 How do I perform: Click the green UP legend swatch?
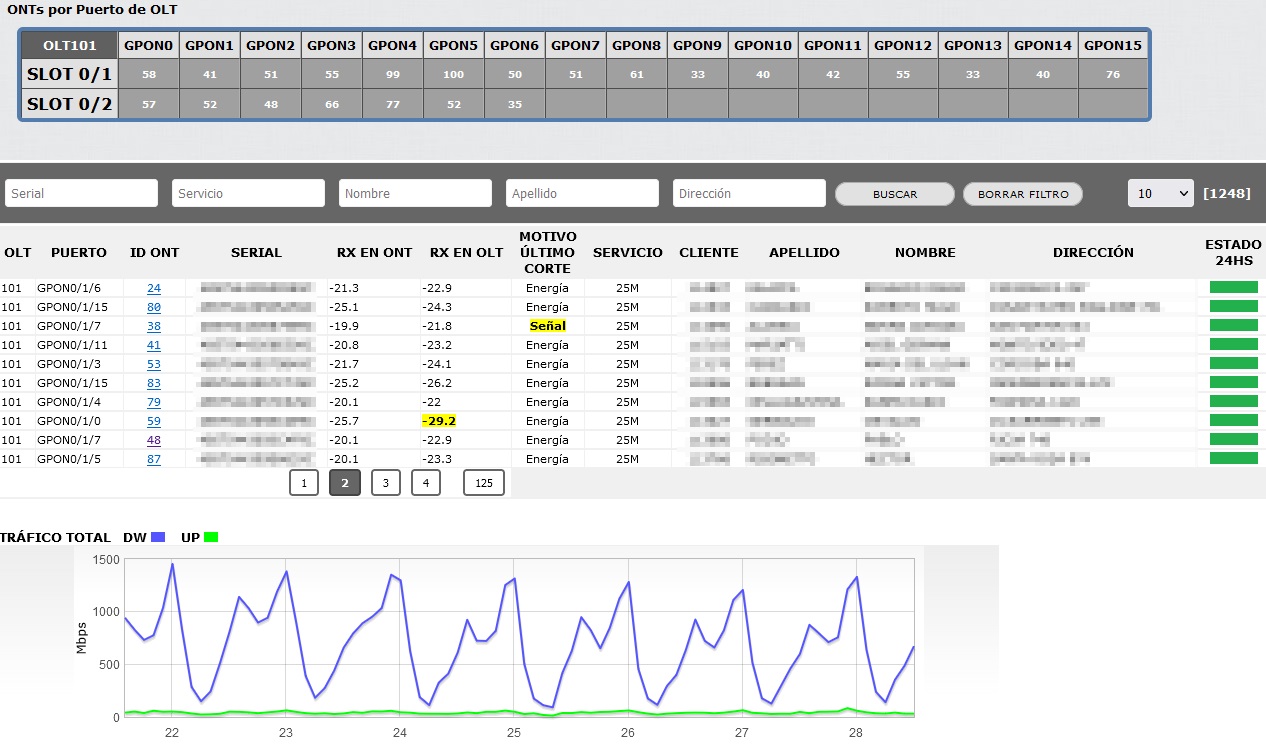(211, 537)
